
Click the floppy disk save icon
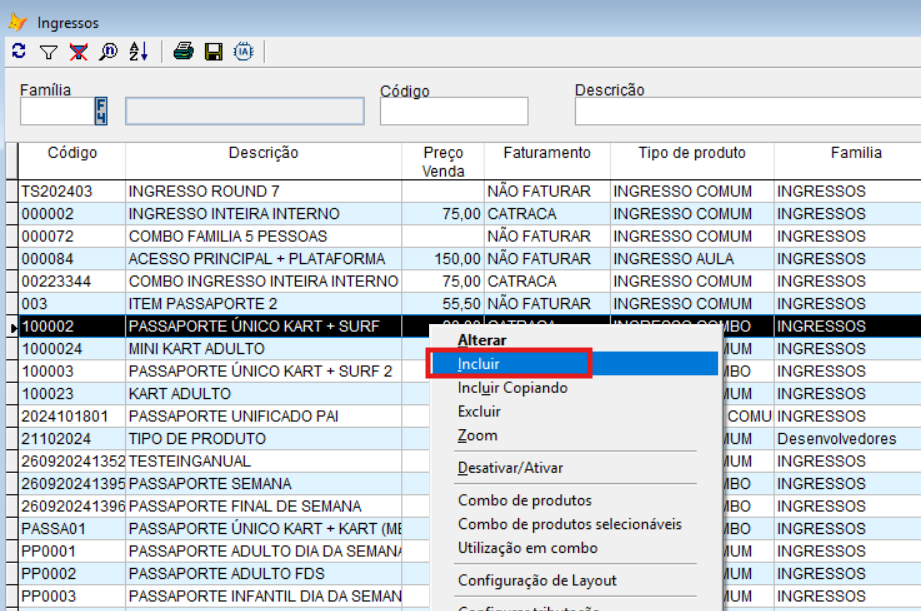point(213,52)
